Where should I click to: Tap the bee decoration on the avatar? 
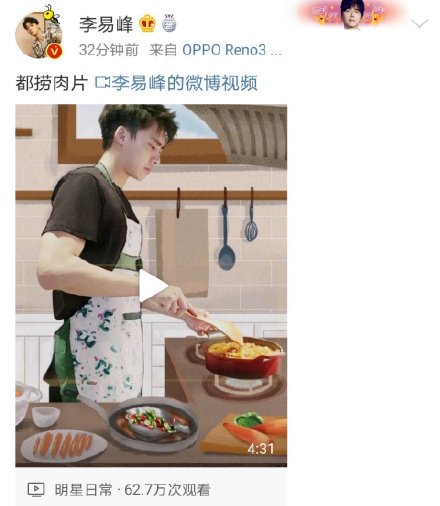click(x=52, y=14)
